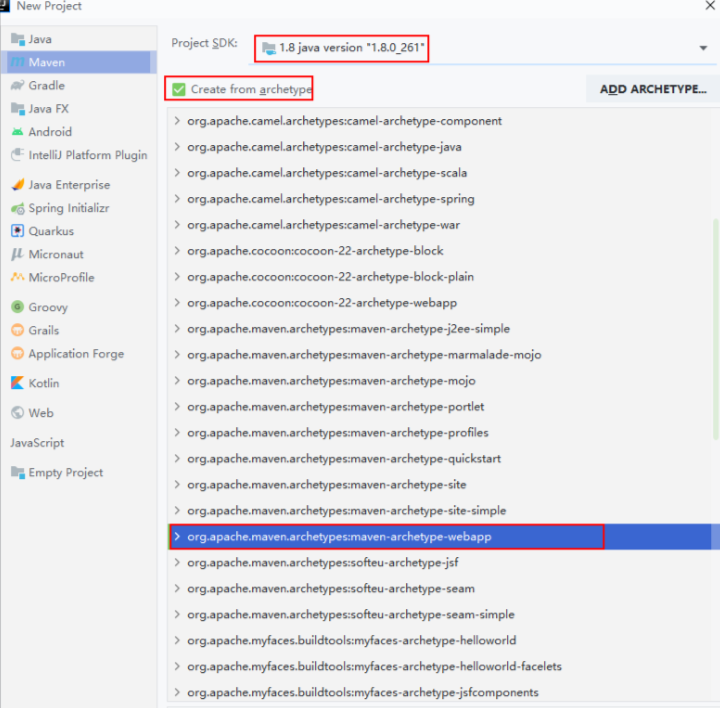Image resolution: width=720 pixels, height=708 pixels.
Task: Select softeu-archetype-seam entry
Action: coord(331,589)
